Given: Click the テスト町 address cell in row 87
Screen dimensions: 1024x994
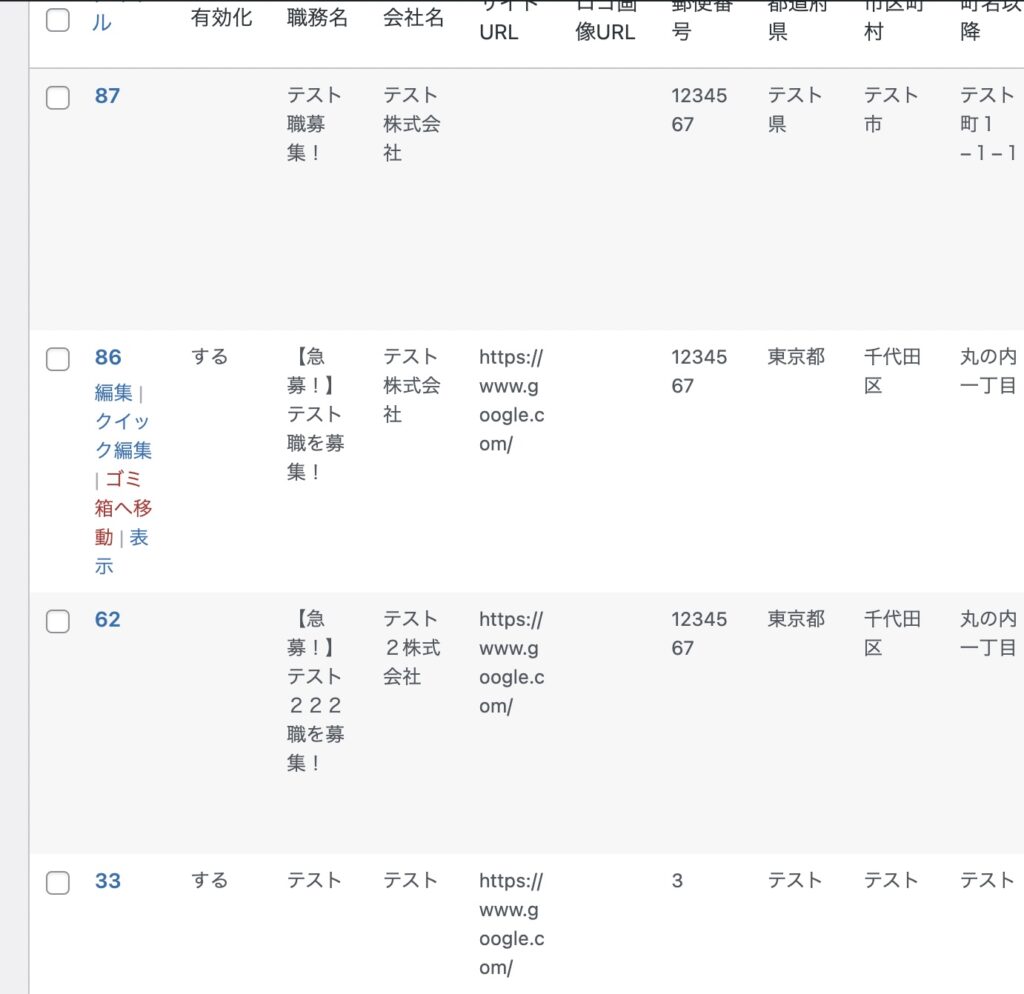Looking at the screenshot, I should pyautogui.click(x=987, y=124).
